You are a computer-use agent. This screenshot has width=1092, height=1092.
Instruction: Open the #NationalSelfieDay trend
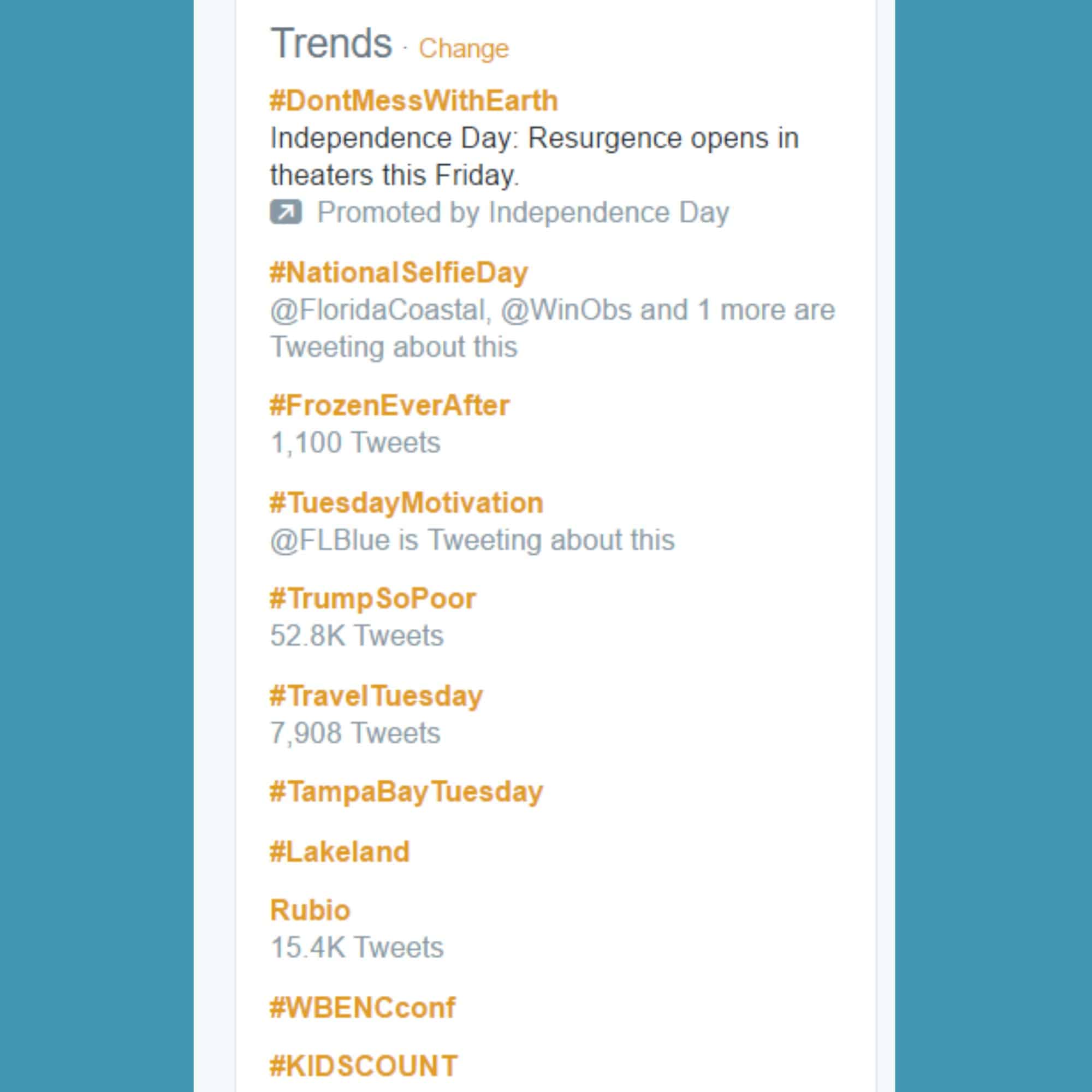pyautogui.click(x=399, y=272)
